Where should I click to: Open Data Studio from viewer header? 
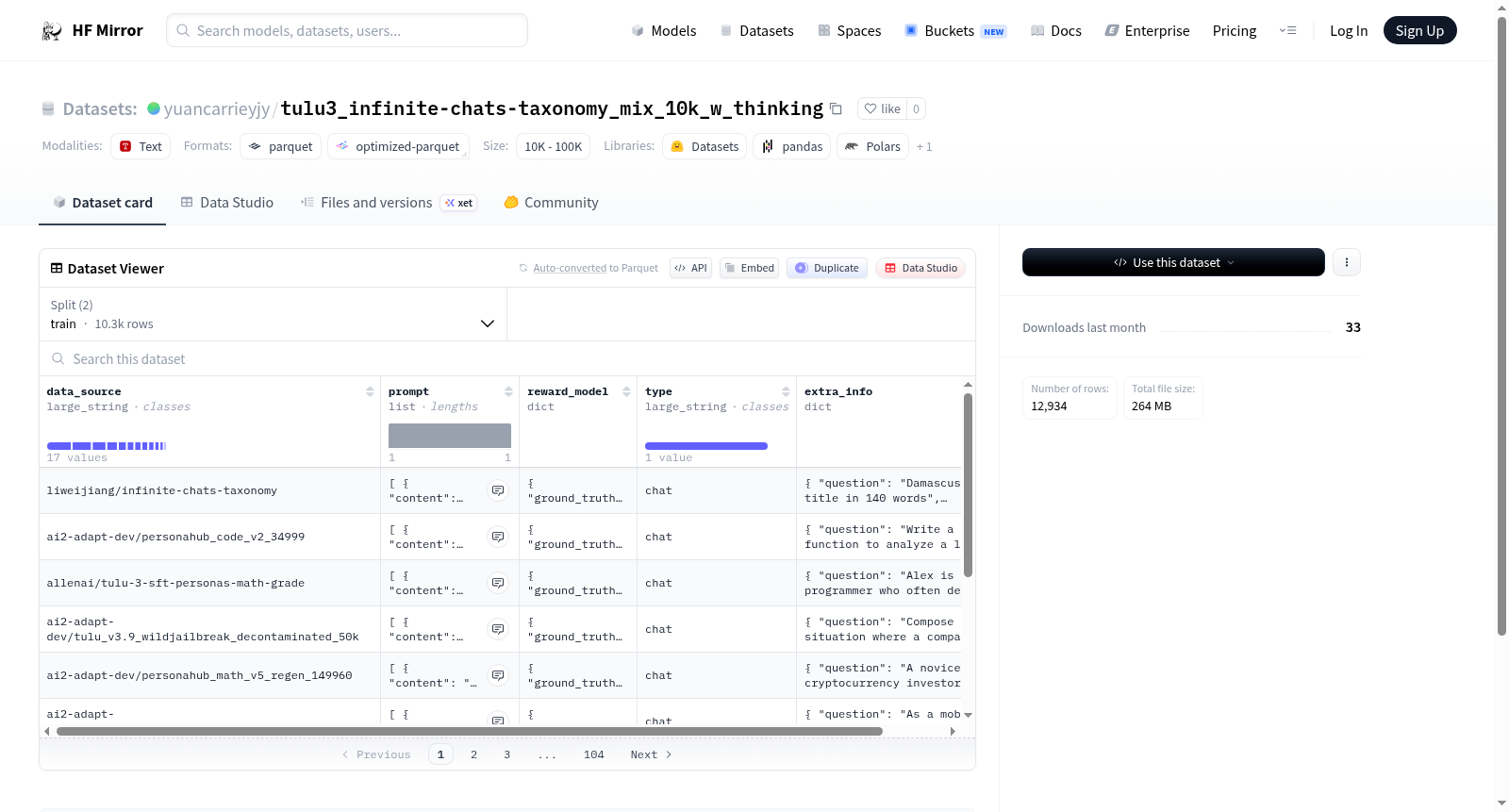tap(920, 268)
